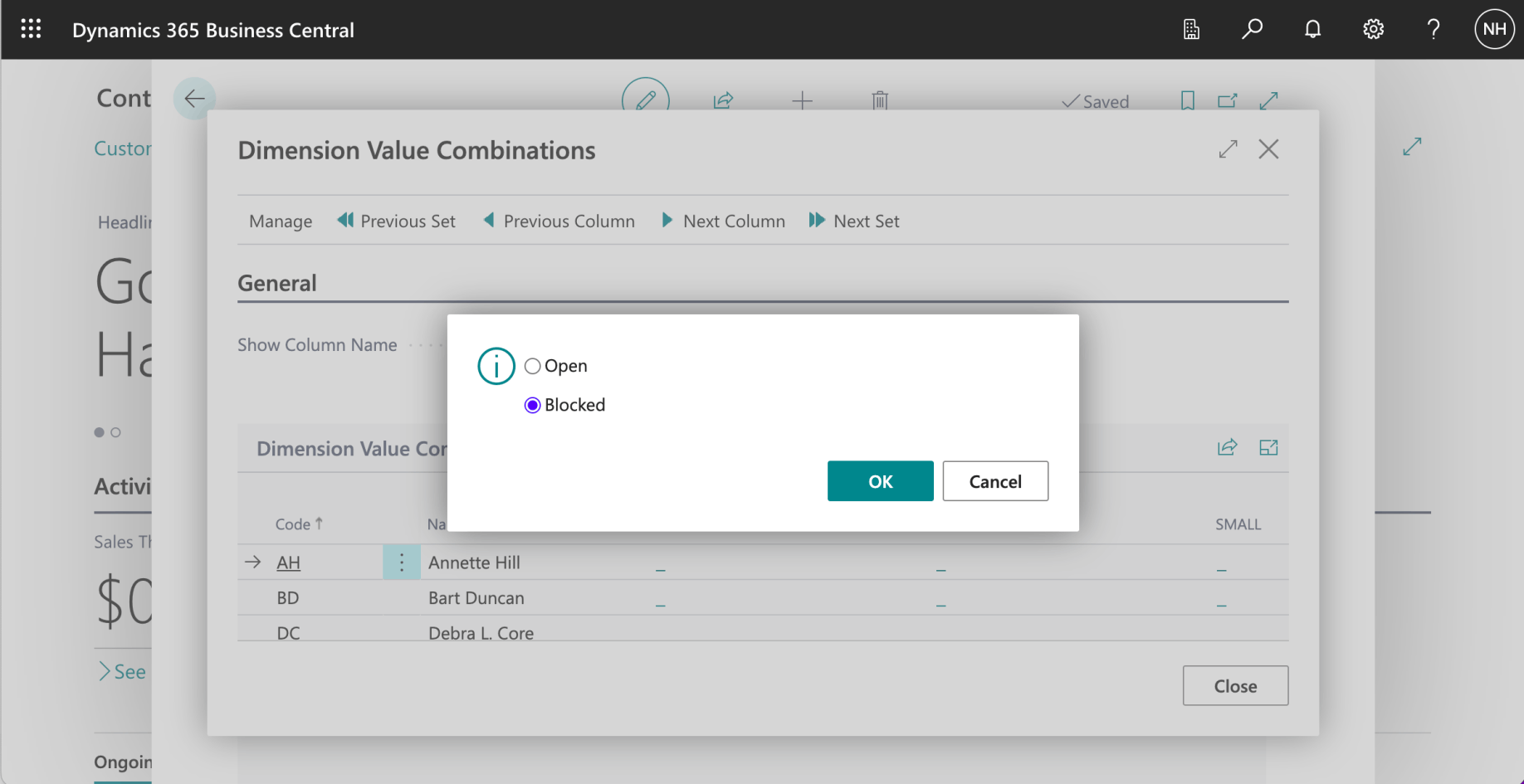This screenshot has height=784, width=1524.
Task: Open the company environment icon
Action: [1191, 29]
